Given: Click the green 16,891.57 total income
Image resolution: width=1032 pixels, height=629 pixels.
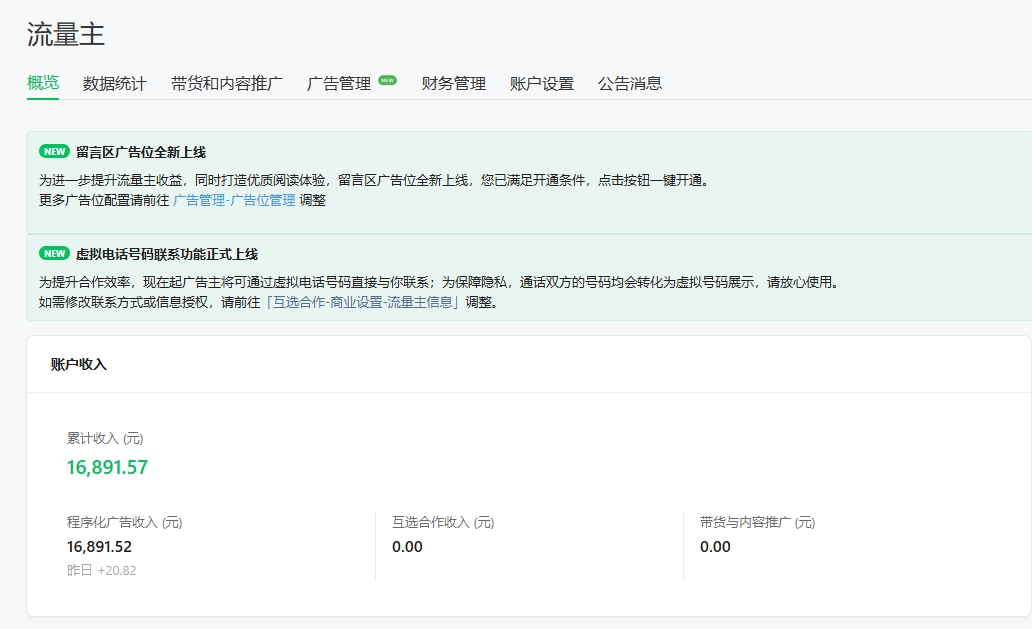Looking at the screenshot, I should click(x=107, y=467).
